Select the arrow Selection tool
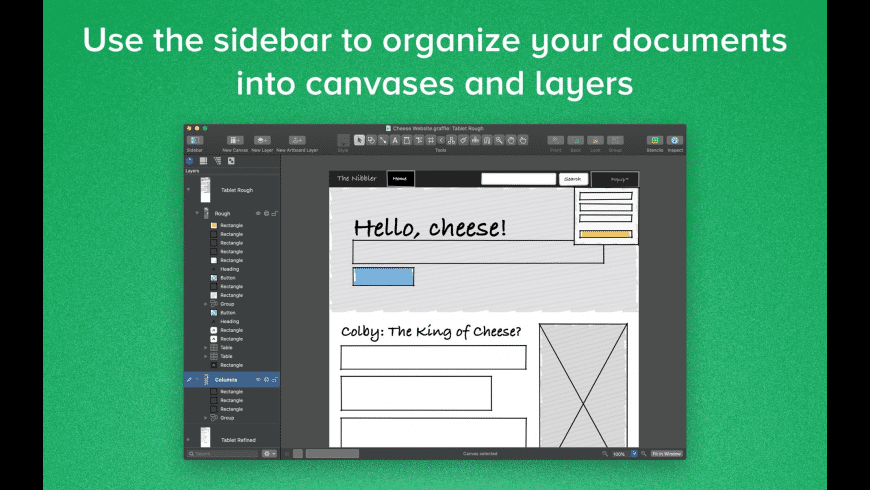This screenshot has width=870, height=490. point(359,140)
